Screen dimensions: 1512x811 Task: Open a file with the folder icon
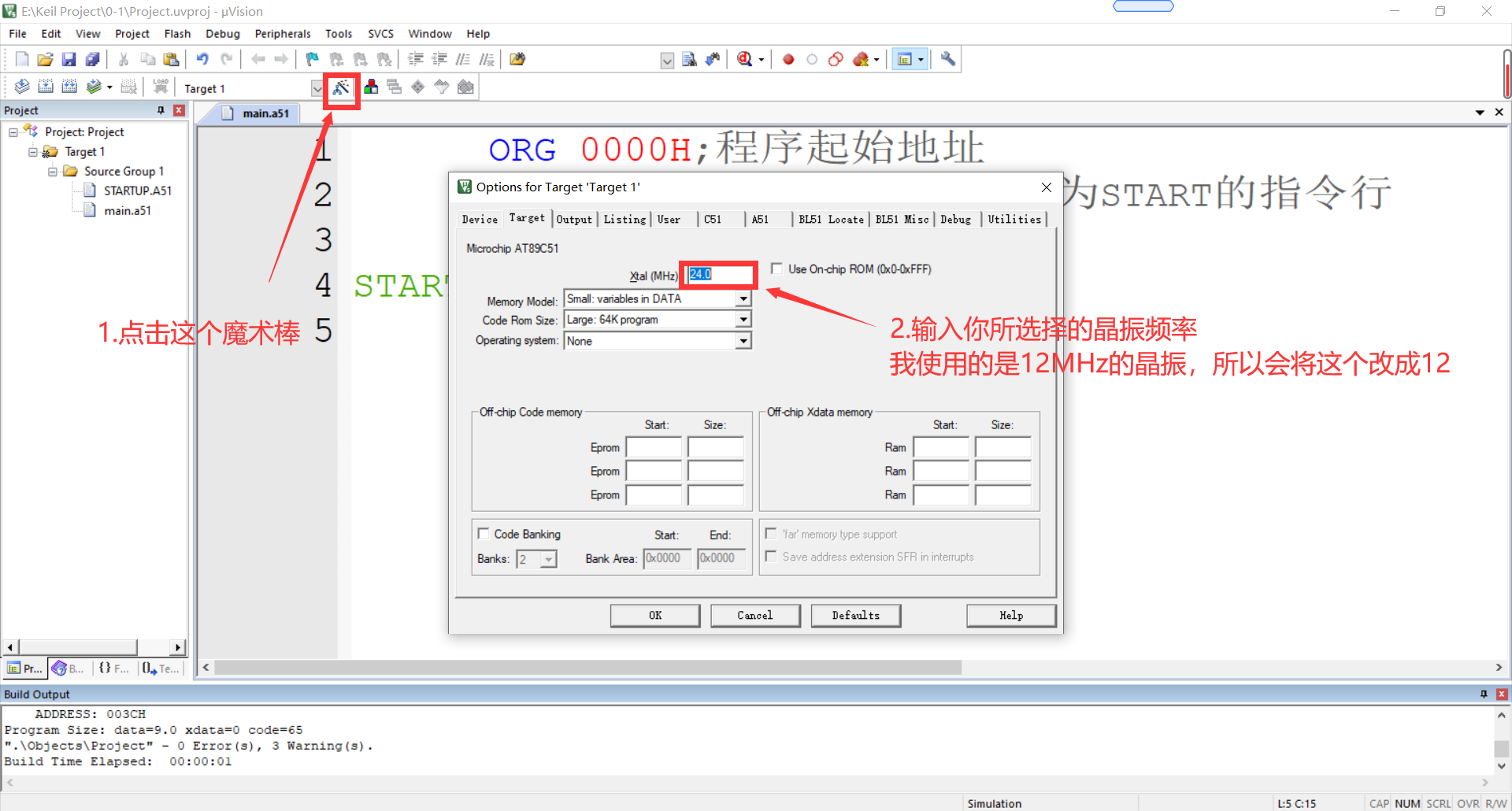pos(46,59)
